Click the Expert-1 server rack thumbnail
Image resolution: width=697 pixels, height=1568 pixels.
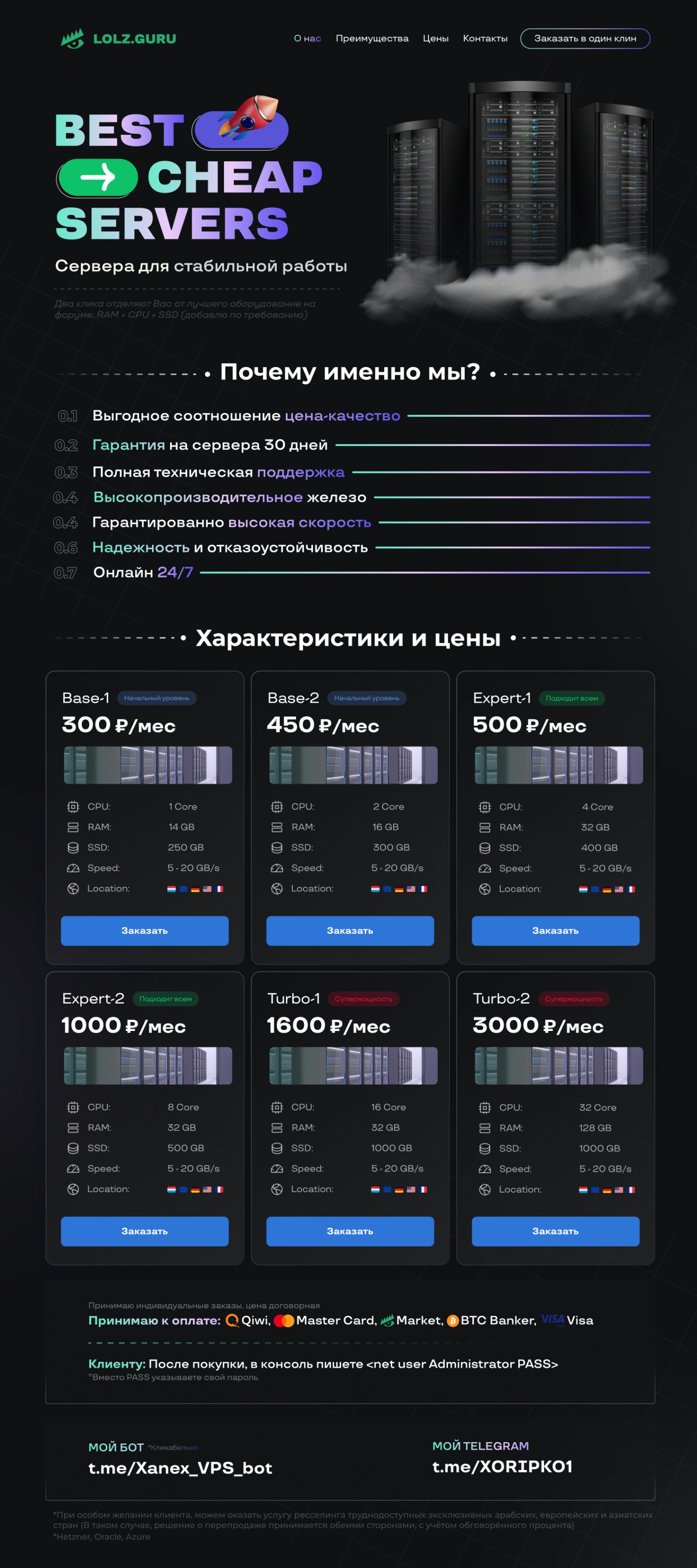click(x=558, y=765)
